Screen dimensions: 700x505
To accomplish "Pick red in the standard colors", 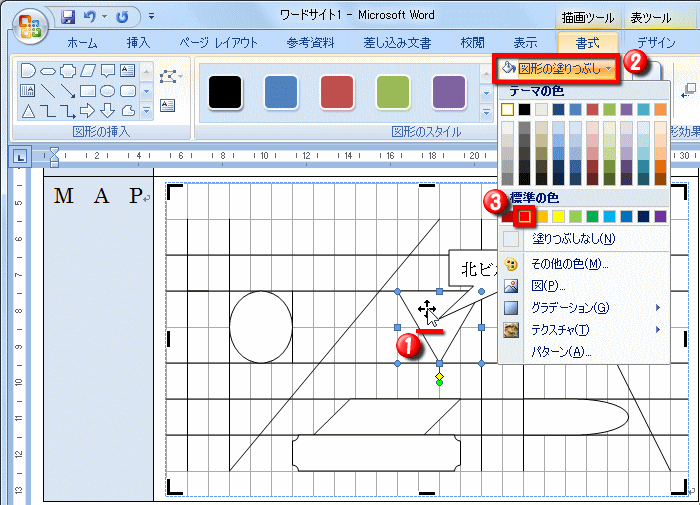I will (x=525, y=217).
